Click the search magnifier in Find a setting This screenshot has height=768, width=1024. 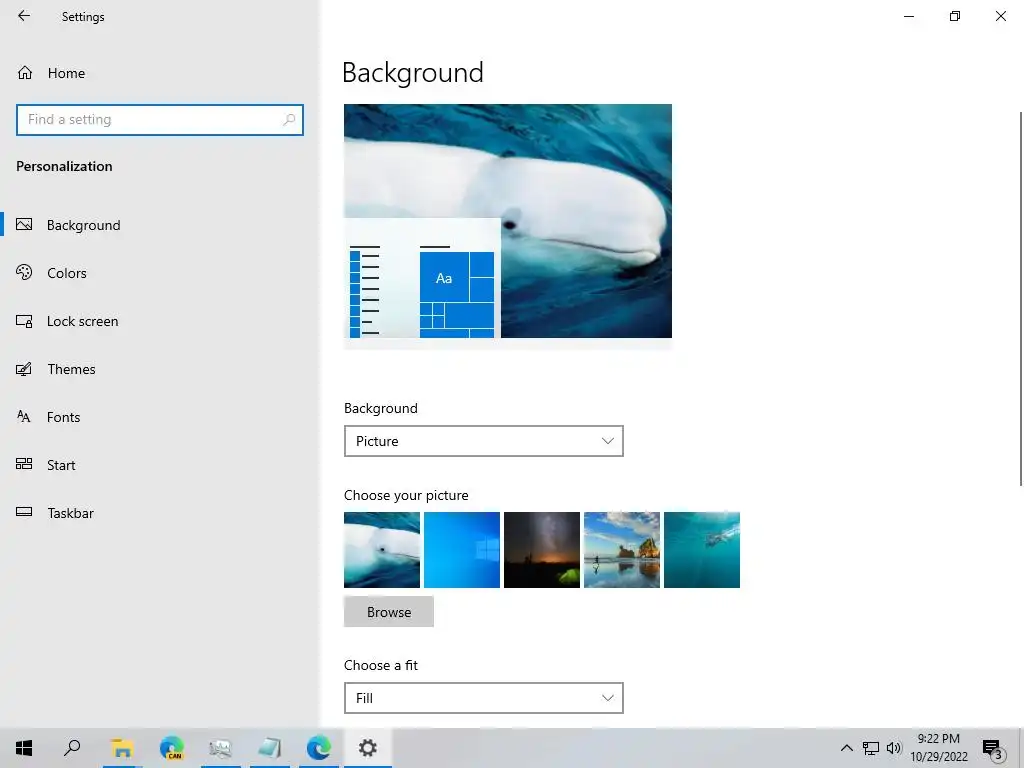pyautogui.click(x=289, y=120)
